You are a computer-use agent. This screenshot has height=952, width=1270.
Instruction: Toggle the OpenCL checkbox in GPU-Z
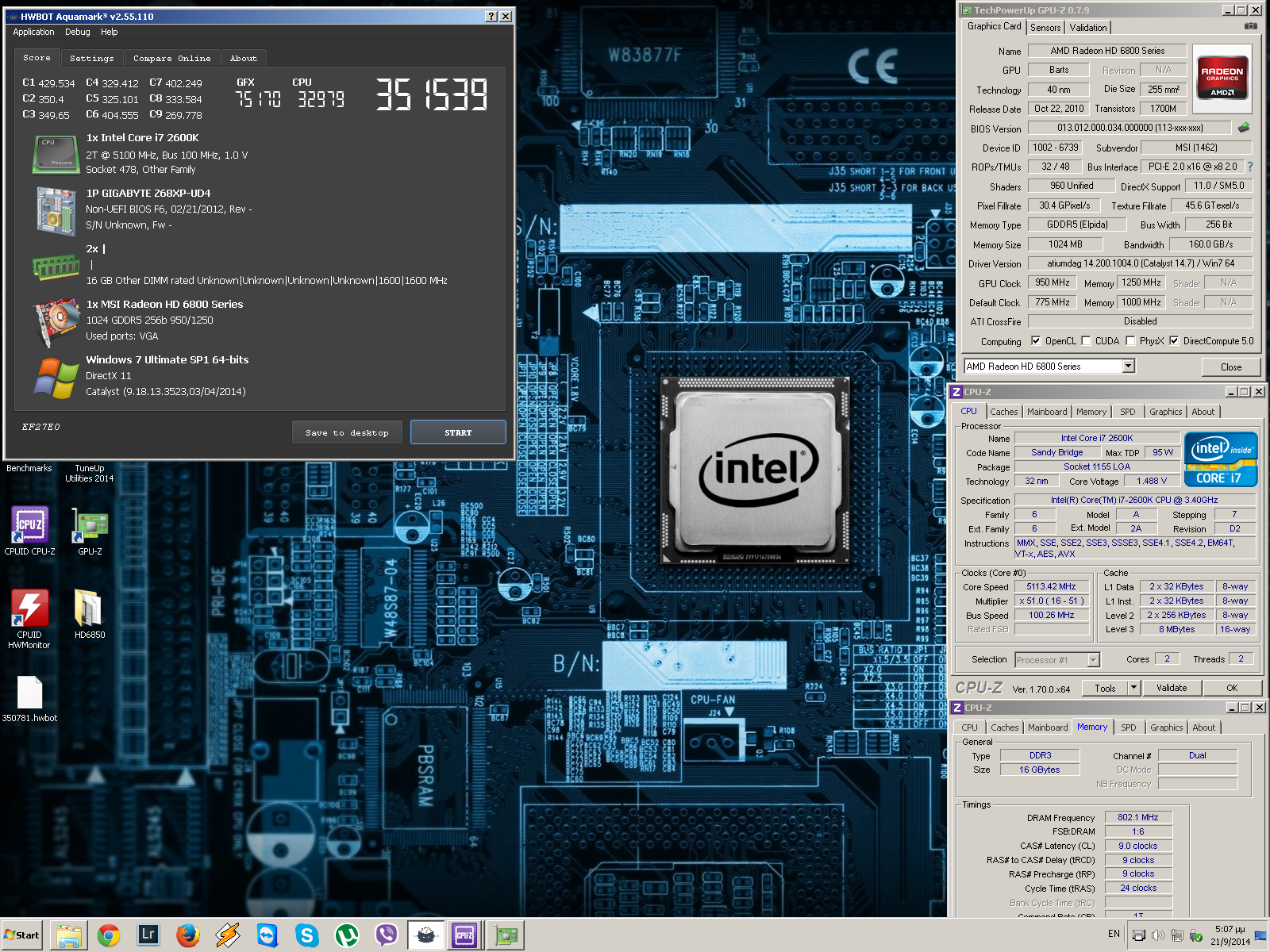click(x=1036, y=341)
